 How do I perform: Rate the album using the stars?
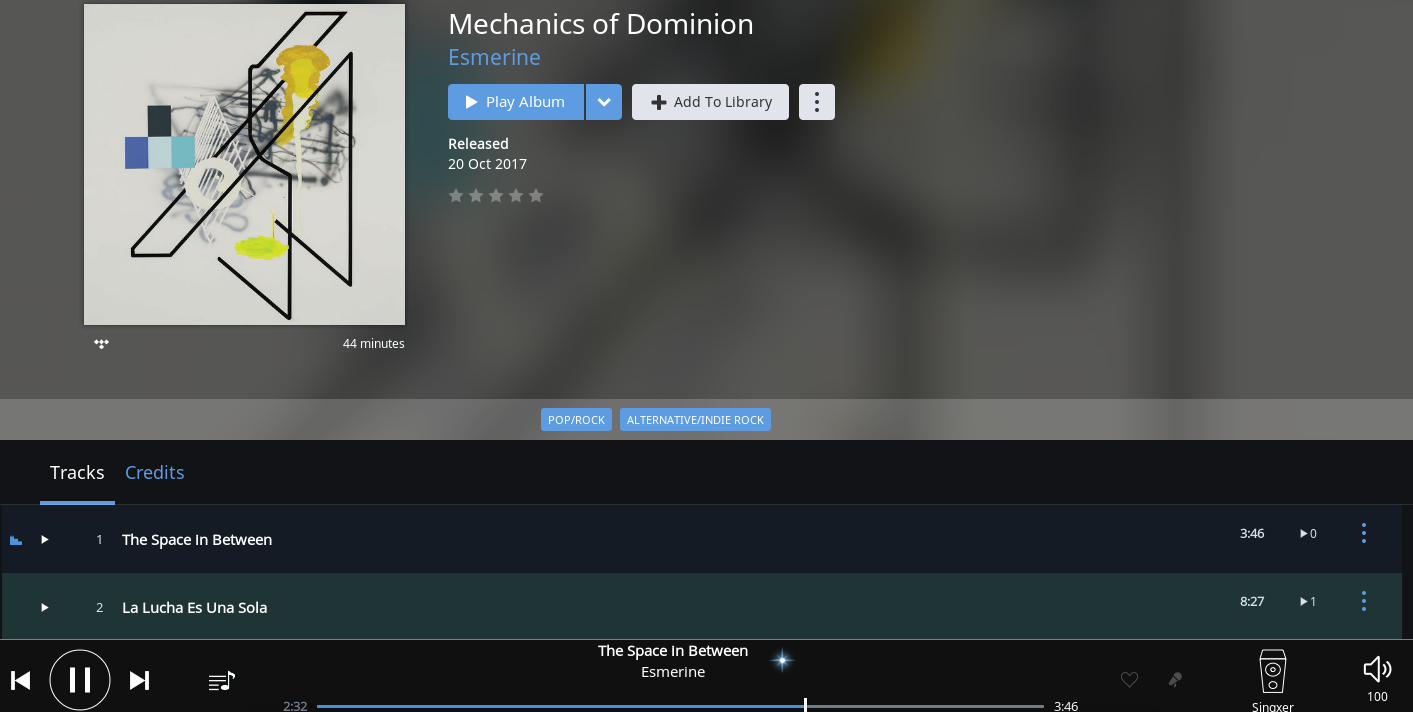click(496, 195)
